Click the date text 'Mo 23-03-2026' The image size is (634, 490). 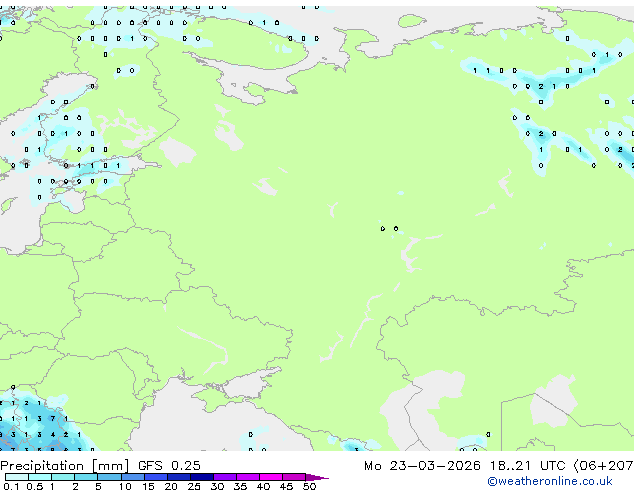(x=422, y=466)
